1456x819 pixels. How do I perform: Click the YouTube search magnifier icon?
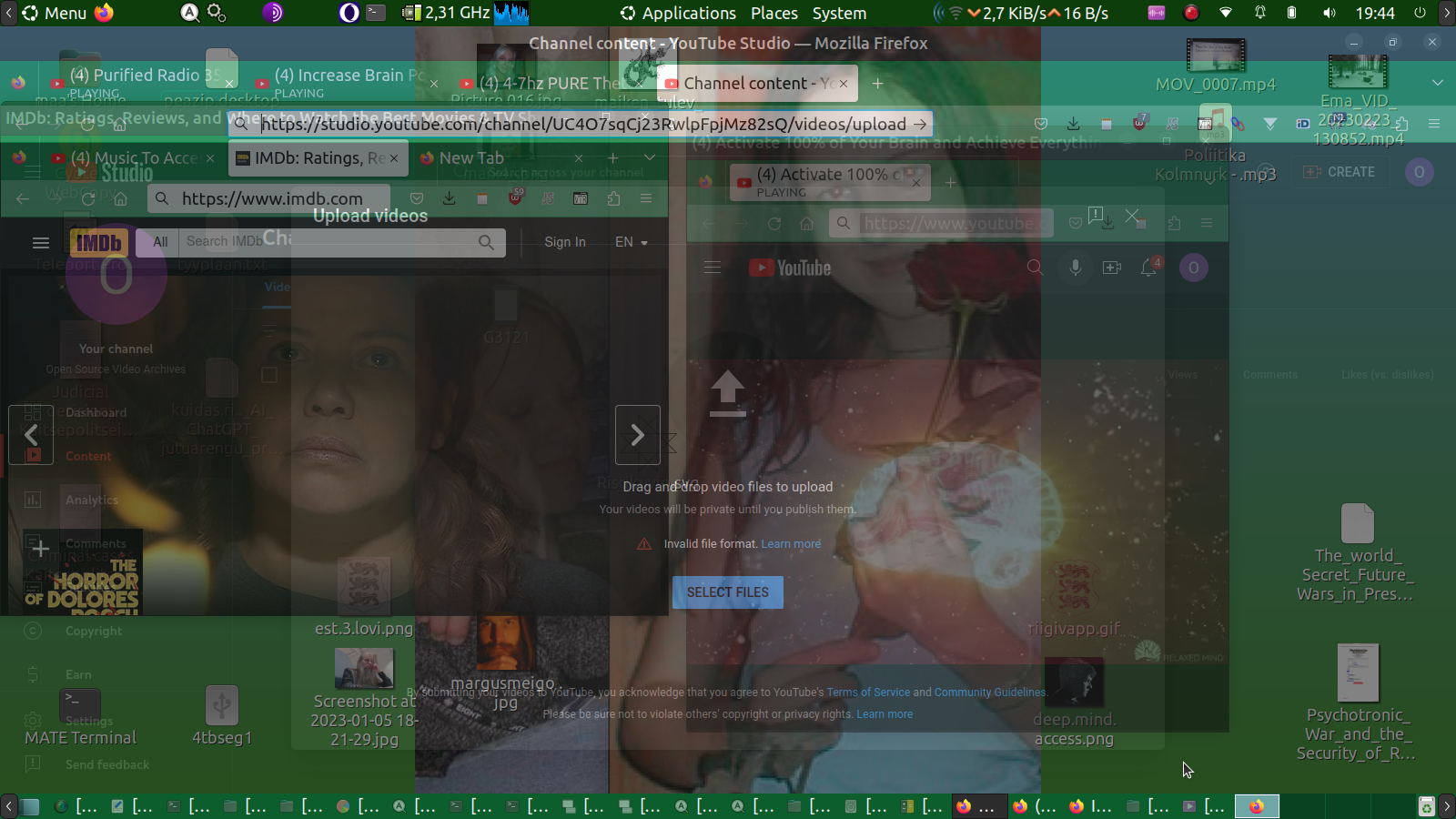pos(1035,268)
